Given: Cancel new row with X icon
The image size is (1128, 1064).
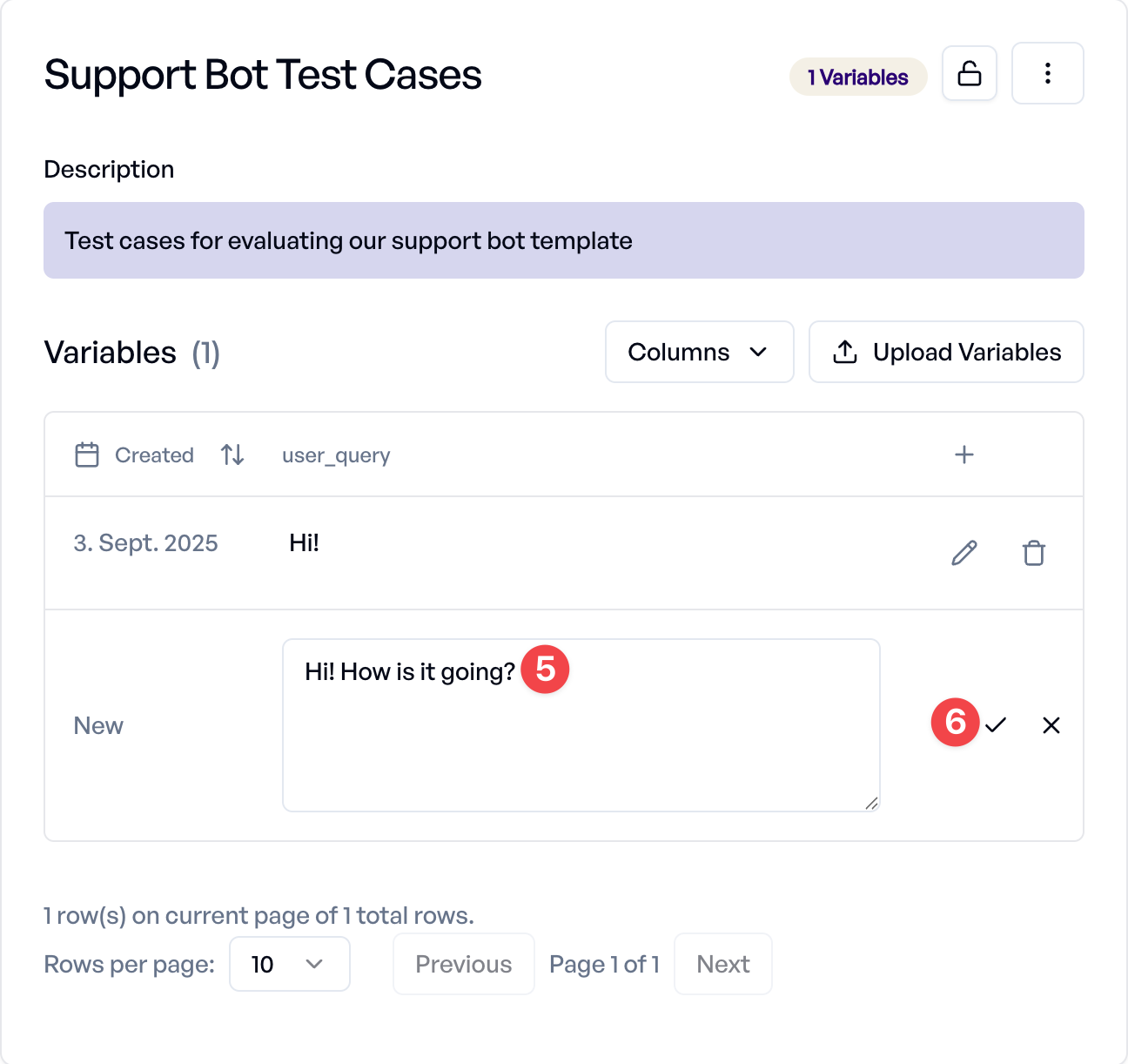Looking at the screenshot, I should [x=1051, y=725].
